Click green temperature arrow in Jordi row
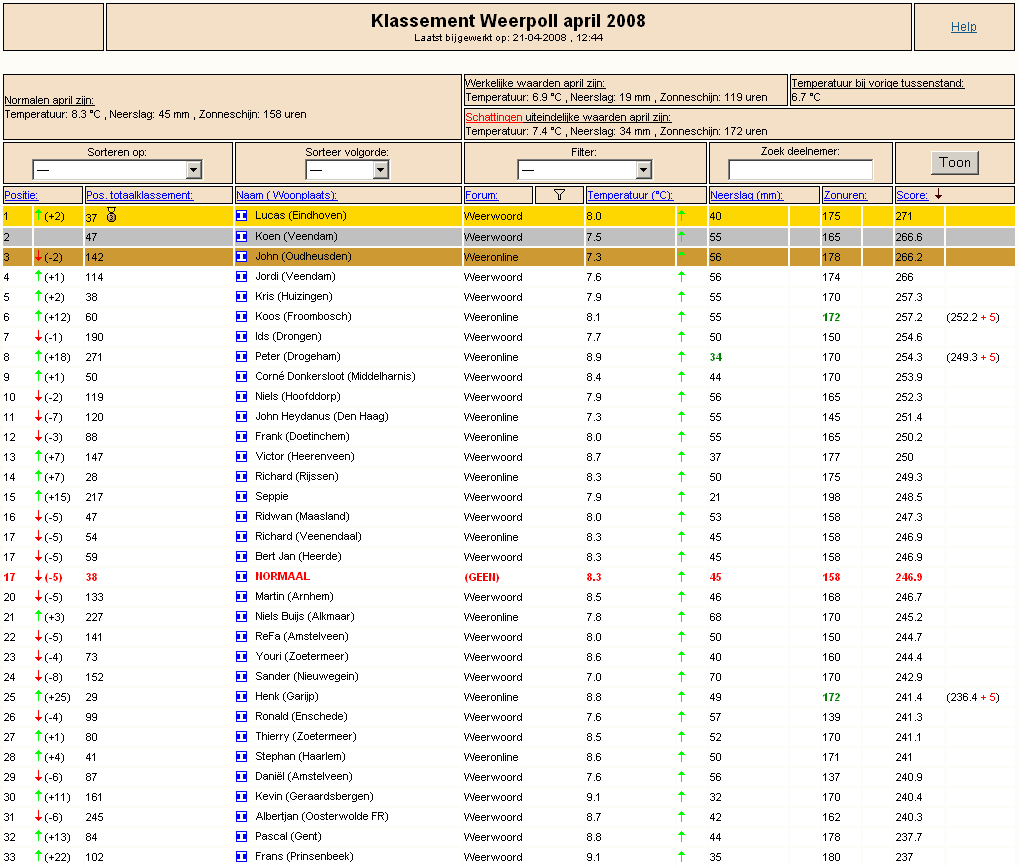The image size is (1018, 866). point(681,277)
